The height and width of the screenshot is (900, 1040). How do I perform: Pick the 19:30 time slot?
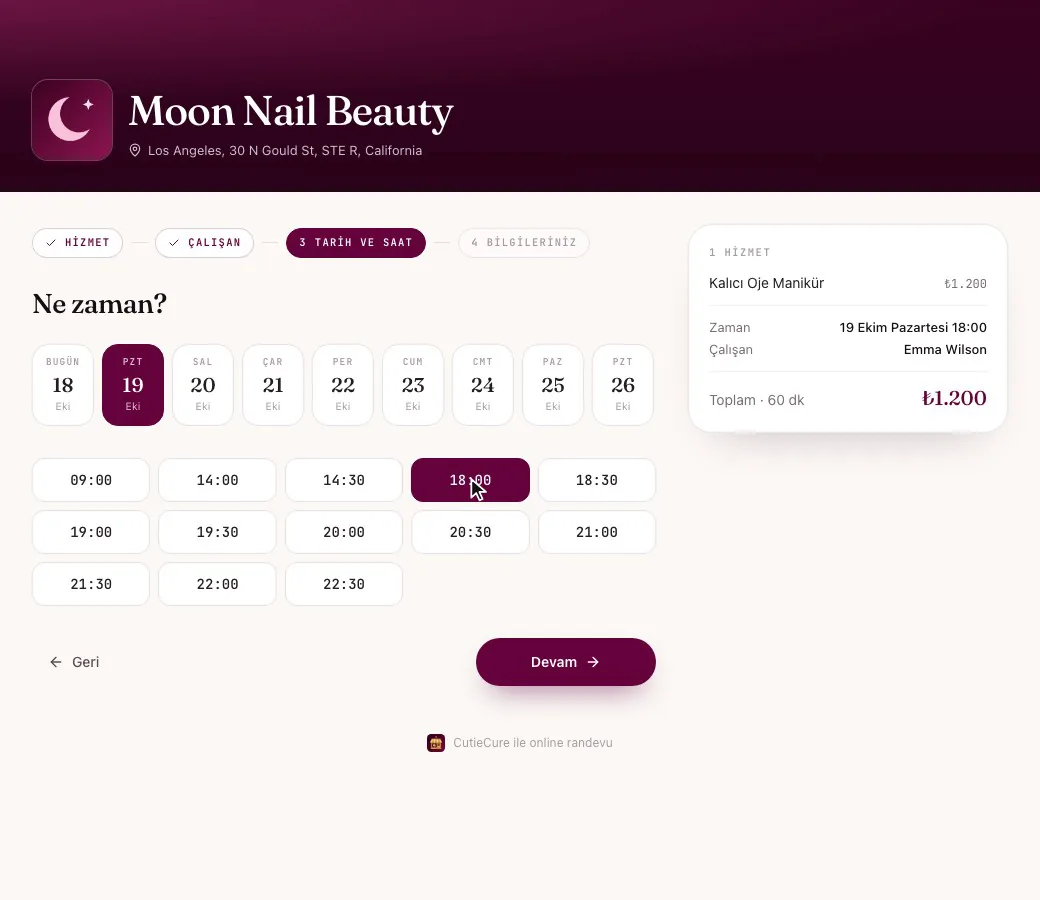click(x=218, y=532)
